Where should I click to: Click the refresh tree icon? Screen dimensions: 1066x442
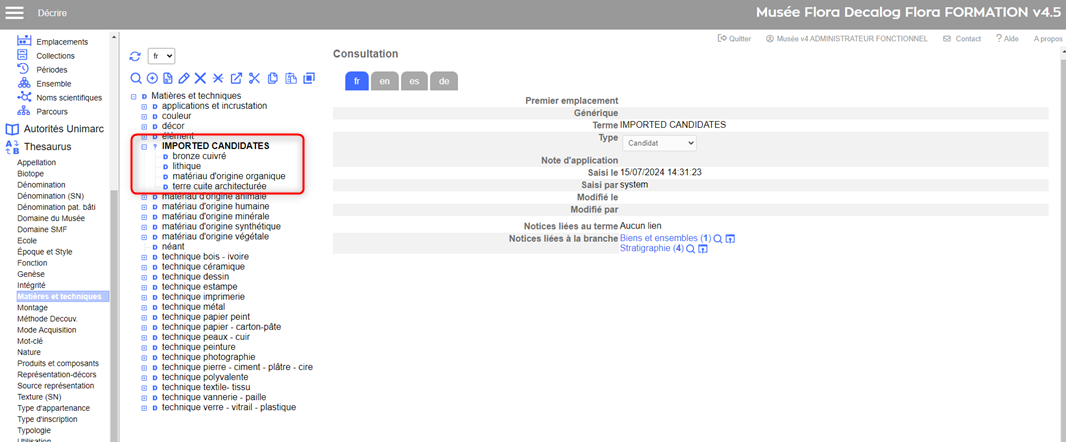tap(135, 56)
